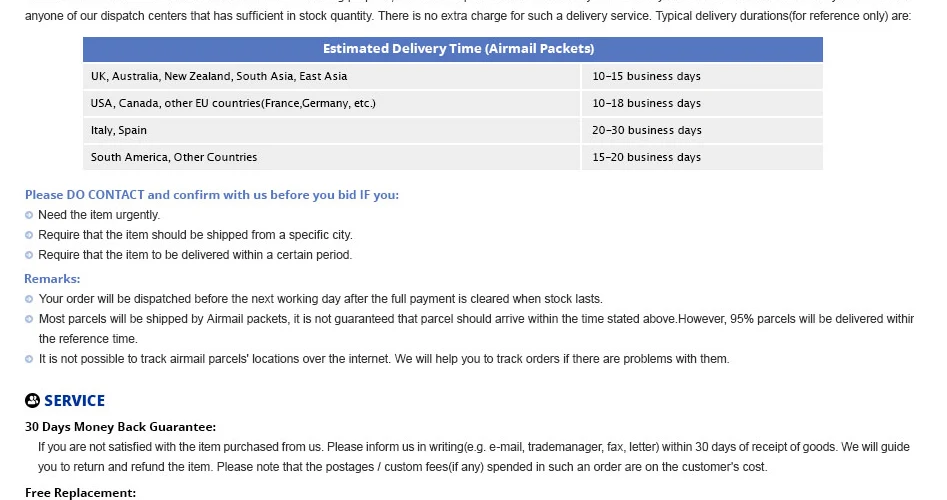The width and height of the screenshot is (947, 500).
Task: Click bullet icon beside 'Your order will be dispatched'
Action: [29, 299]
